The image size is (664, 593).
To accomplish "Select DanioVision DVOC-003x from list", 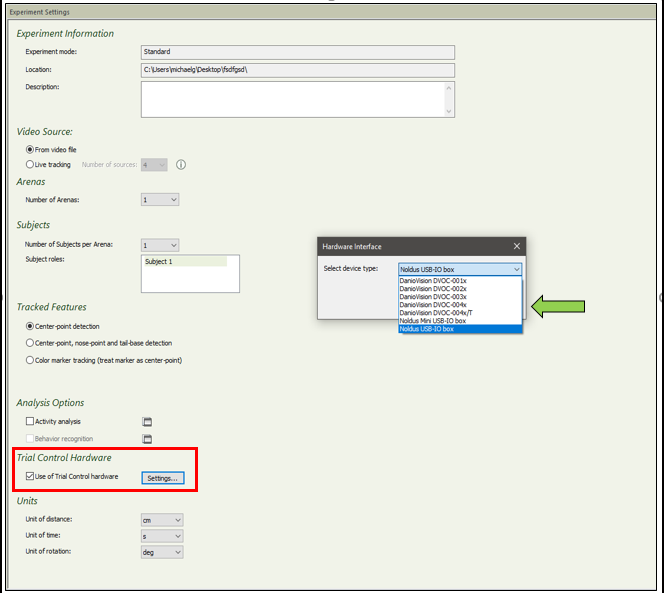I will [460, 296].
